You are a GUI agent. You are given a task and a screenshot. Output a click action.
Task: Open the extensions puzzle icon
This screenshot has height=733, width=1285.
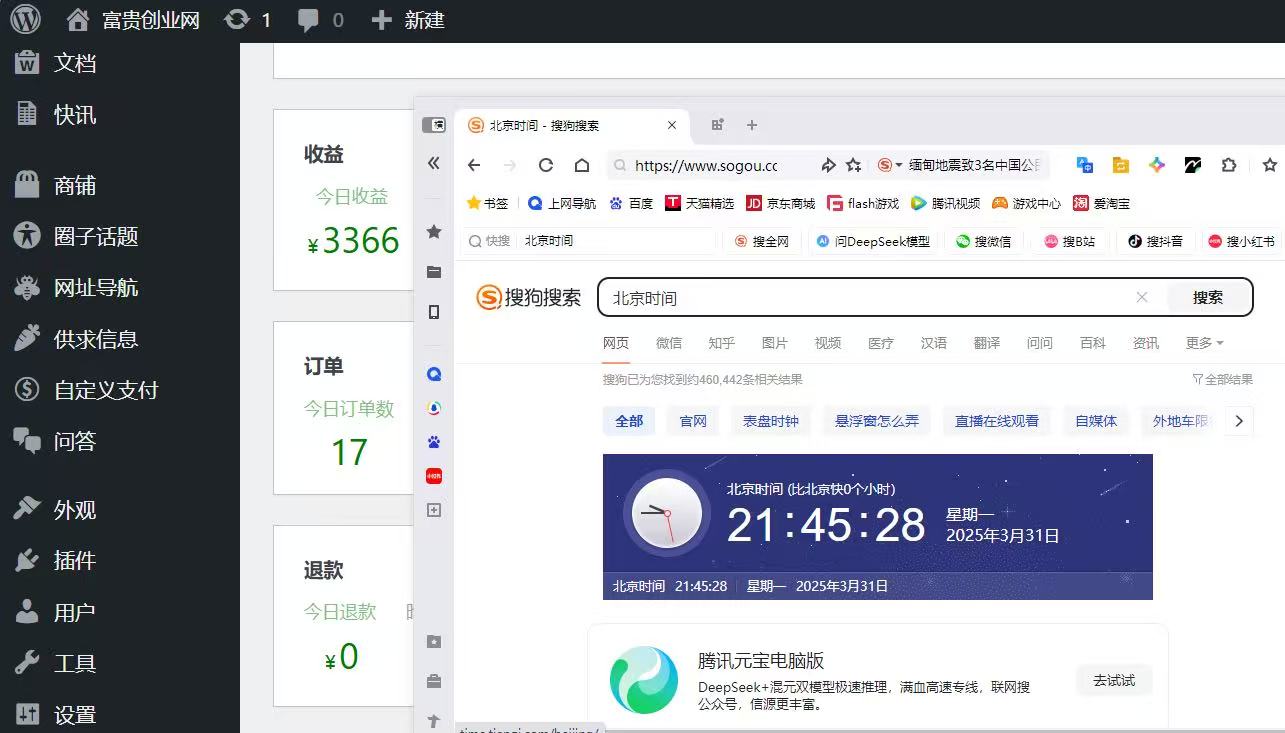(x=1229, y=165)
